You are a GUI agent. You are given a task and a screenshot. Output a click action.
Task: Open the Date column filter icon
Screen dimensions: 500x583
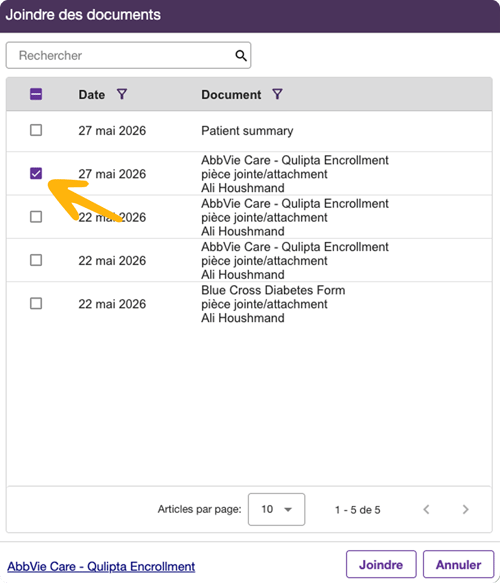(122, 94)
